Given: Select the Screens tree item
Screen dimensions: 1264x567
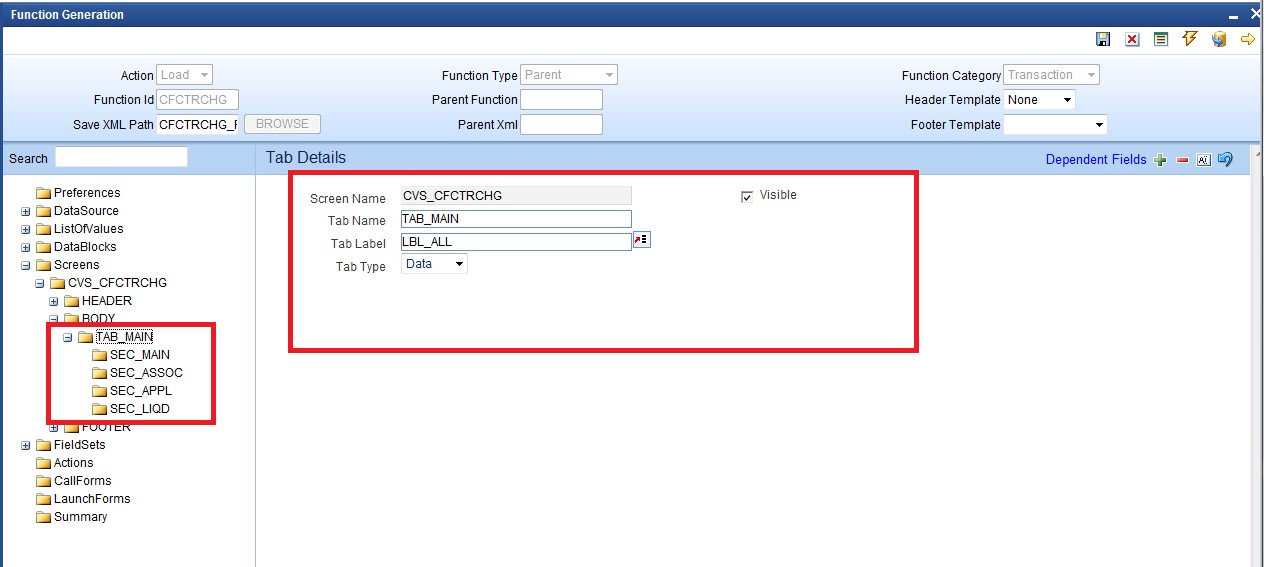Looking at the screenshot, I should click(77, 265).
